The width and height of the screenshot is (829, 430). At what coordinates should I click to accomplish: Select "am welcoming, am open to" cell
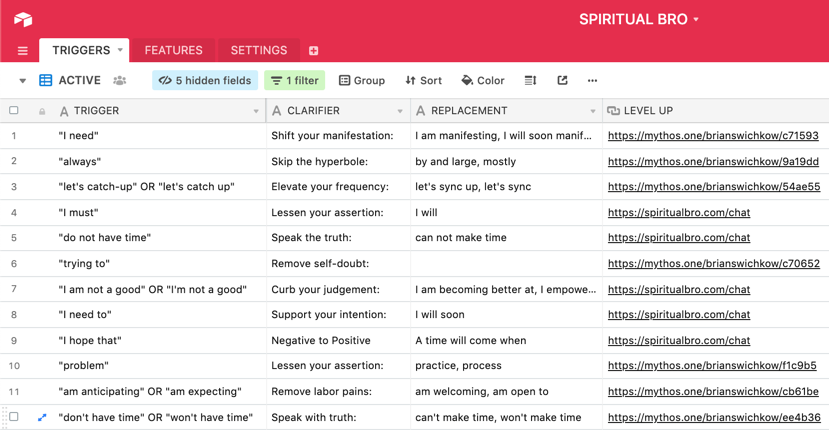(x=506, y=391)
